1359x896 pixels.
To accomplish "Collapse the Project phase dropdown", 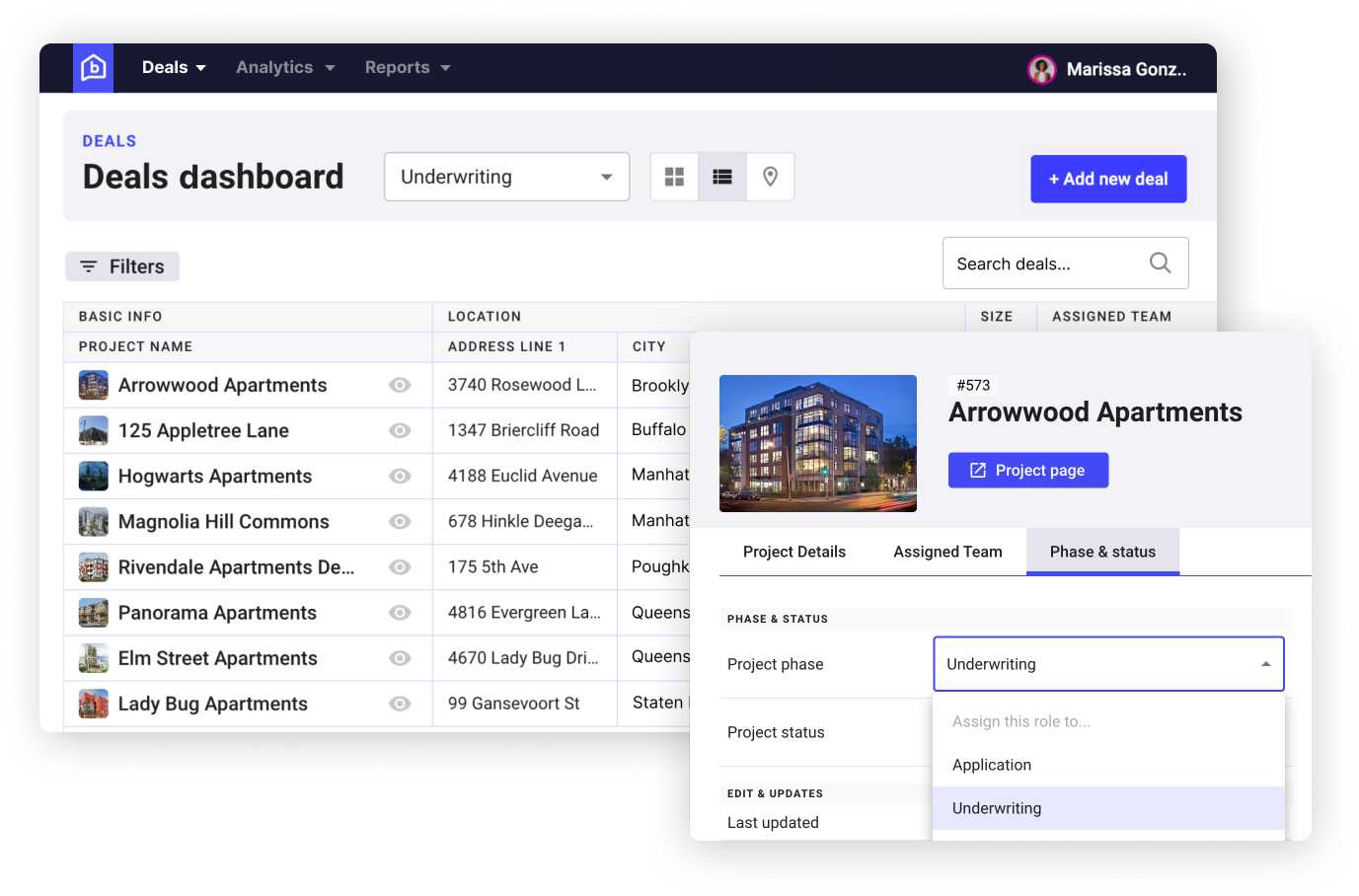I will coord(1266,664).
